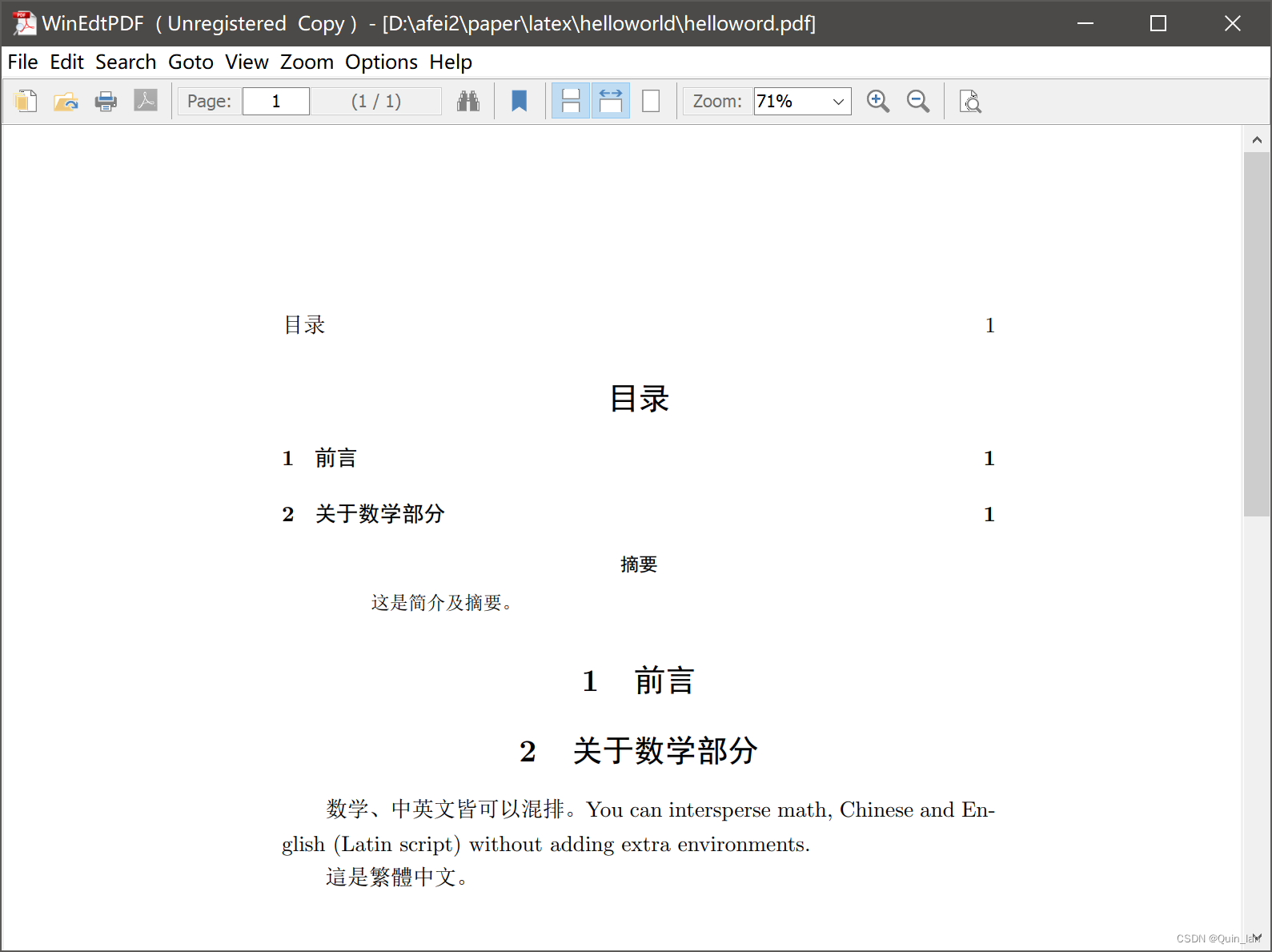Click the '摘要' abstract heading

pyautogui.click(x=639, y=564)
